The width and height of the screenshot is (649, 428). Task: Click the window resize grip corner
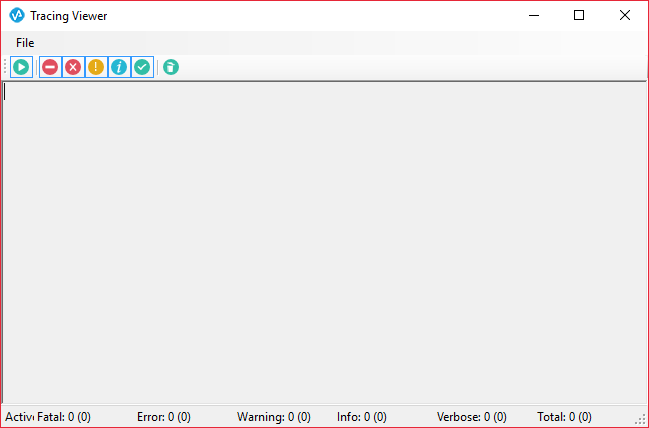pos(641,419)
